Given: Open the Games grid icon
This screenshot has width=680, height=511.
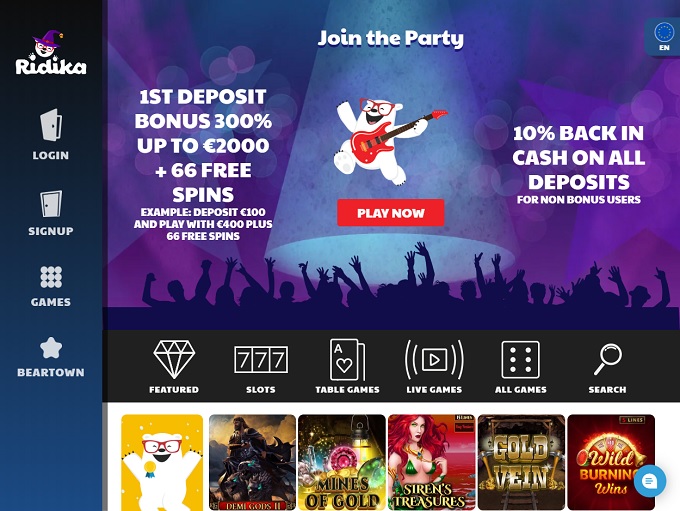Looking at the screenshot, I should pyautogui.click(x=51, y=277).
